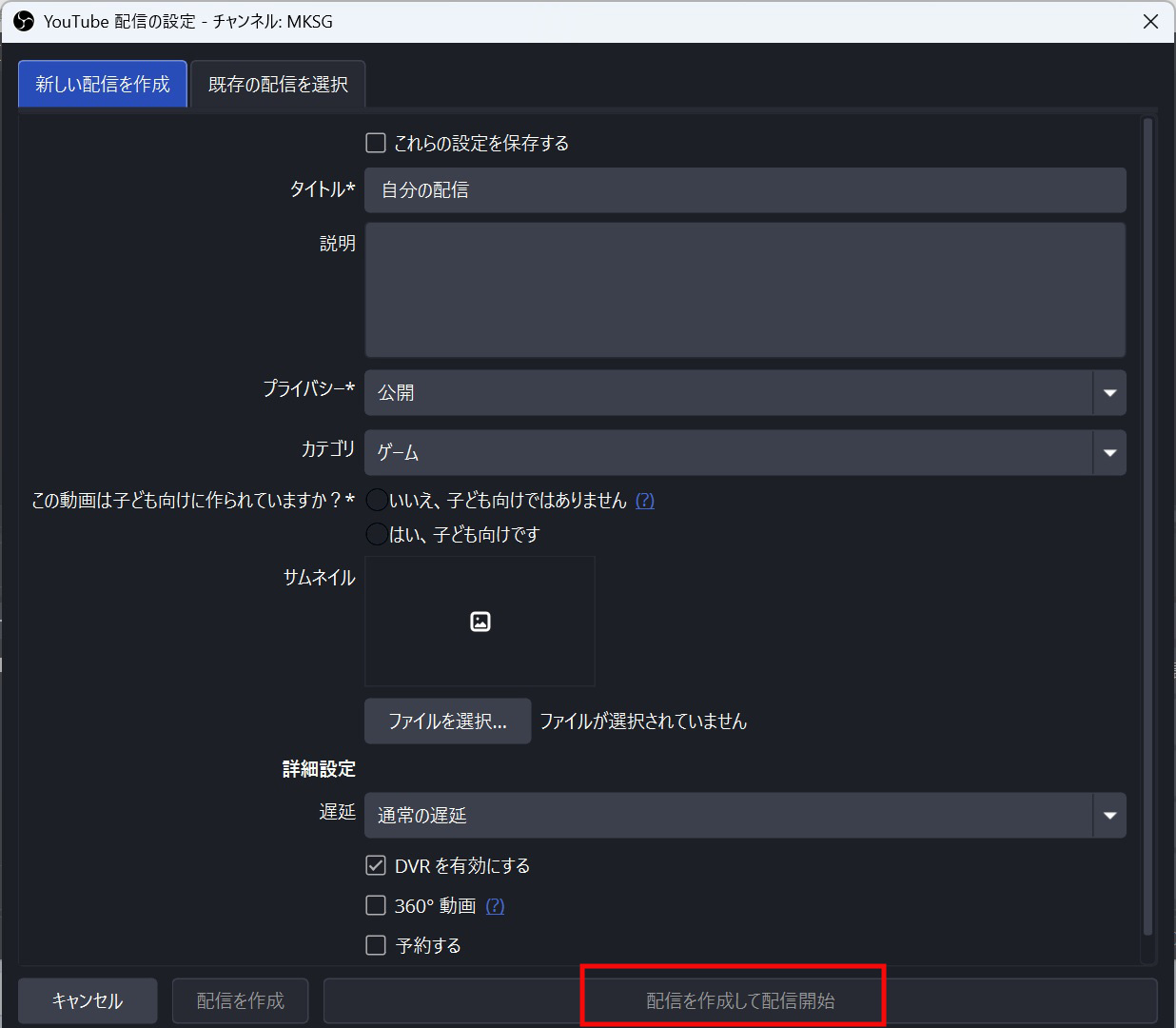Switch to 既存の配信を選択 tab
The width and height of the screenshot is (1176, 1028).
tap(278, 85)
